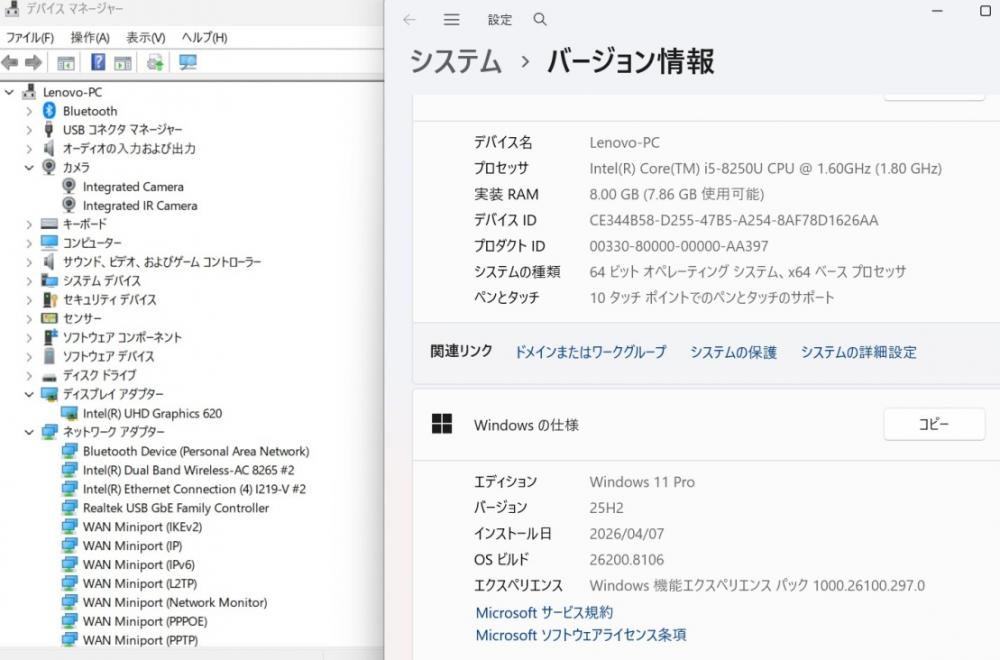The height and width of the screenshot is (660, 1000).
Task: Select WAN Miniport (IPv6) adapter
Action: pos(139,564)
